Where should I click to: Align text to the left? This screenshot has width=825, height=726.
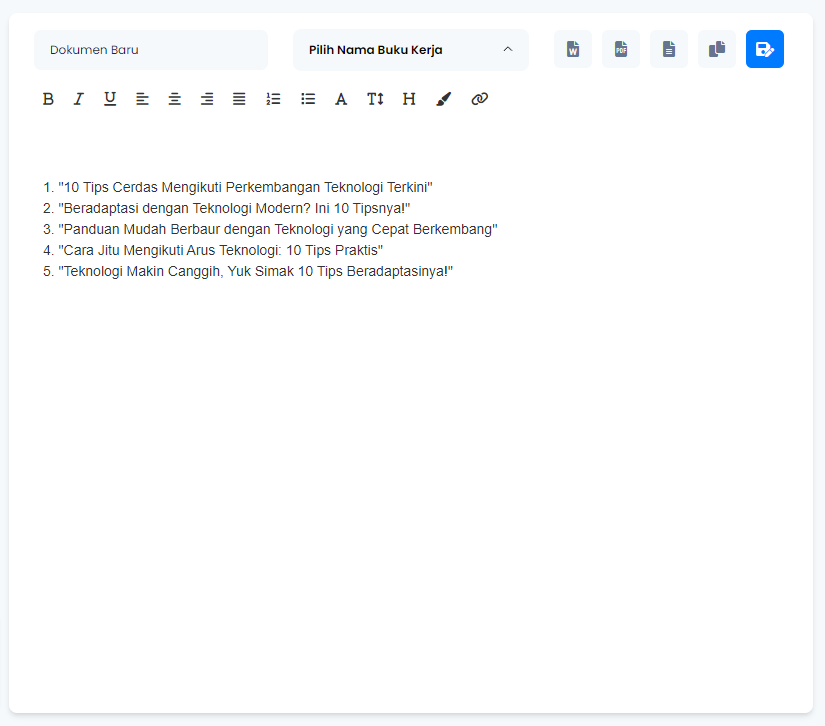[142, 99]
